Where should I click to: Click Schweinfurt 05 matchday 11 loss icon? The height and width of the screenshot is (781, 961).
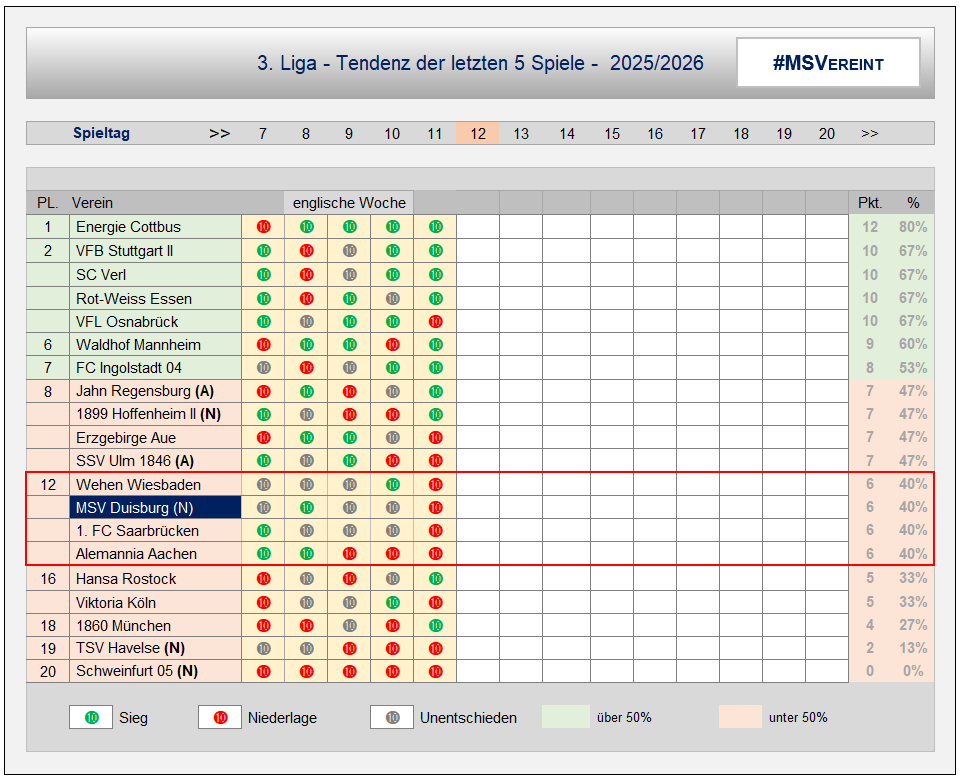(435, 672)
